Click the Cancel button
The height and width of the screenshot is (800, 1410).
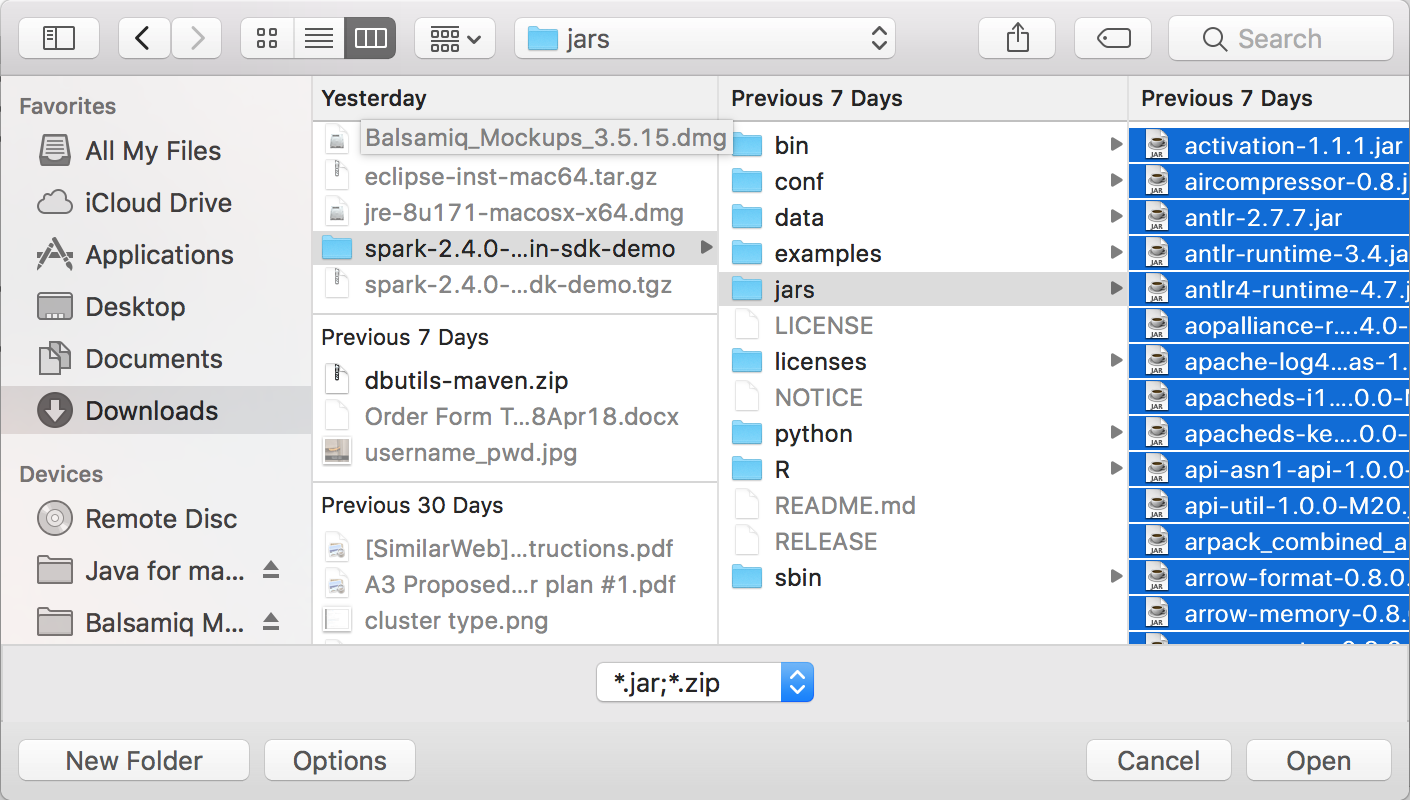(x=1158, y=760)
